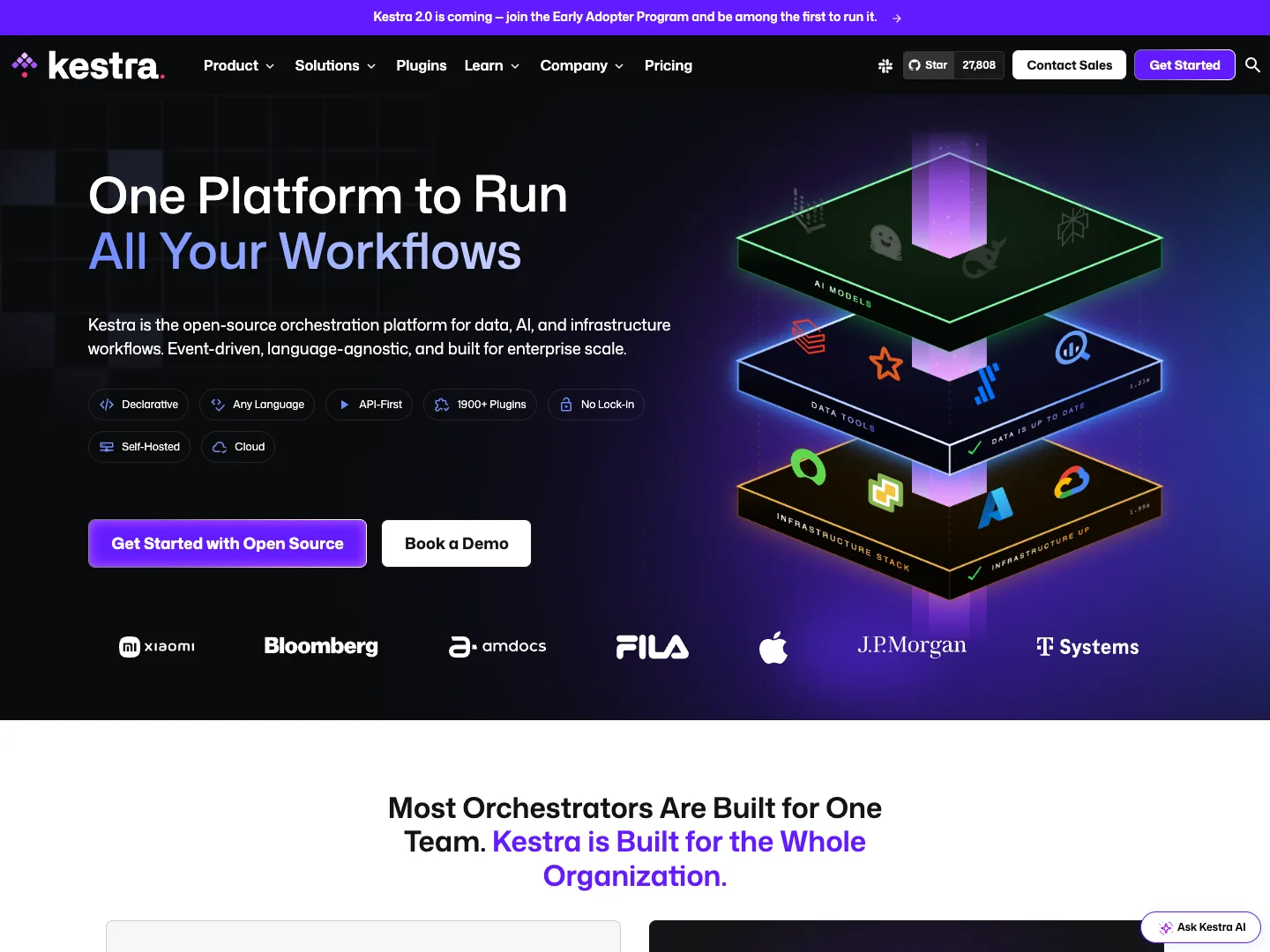Expand the Product dropdown menu
1270x952 pixels.
[239, 65]
